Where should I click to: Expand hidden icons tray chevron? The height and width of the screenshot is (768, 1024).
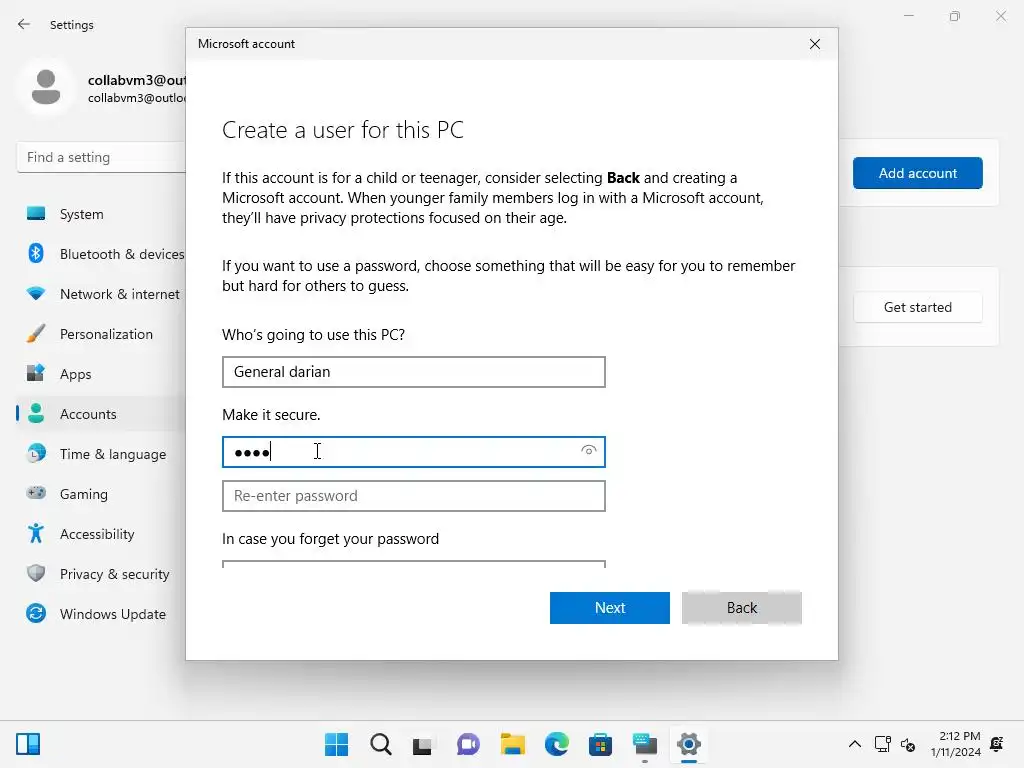[x=854, y=744]
